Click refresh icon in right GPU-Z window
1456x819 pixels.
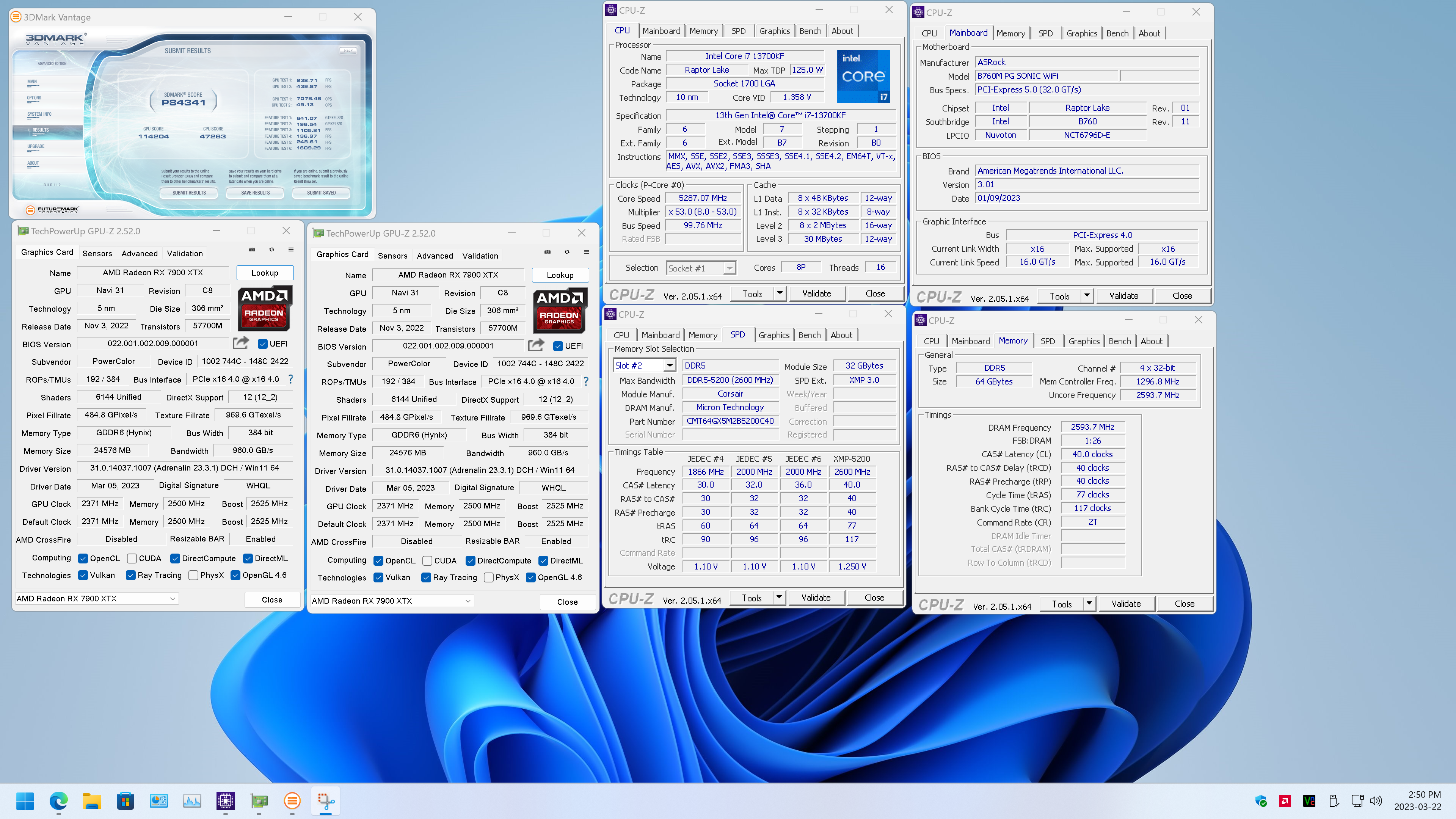(567, 251)
